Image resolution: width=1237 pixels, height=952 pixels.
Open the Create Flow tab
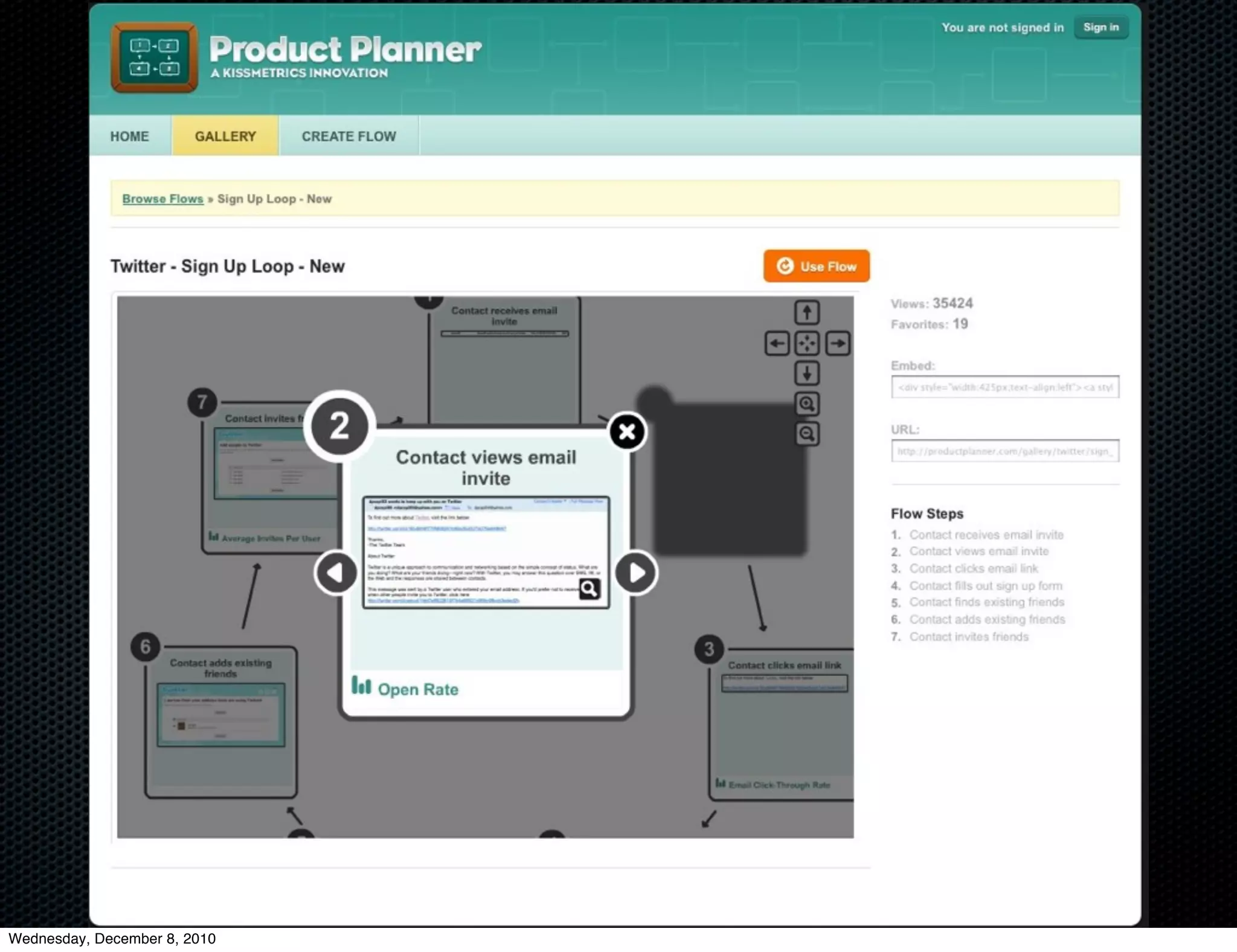coord(349,136)
